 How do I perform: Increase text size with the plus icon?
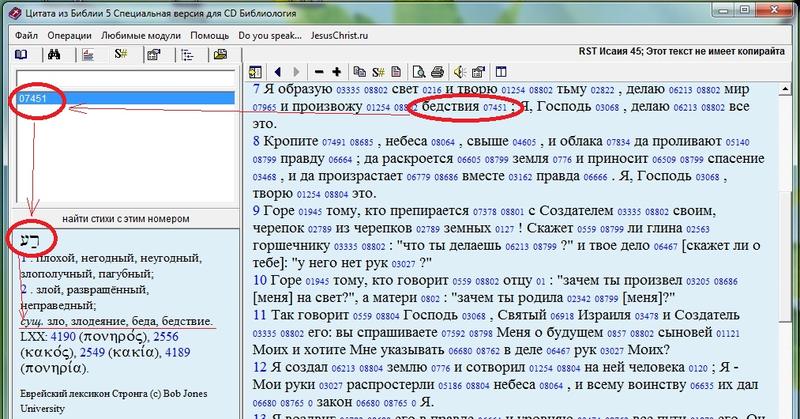335,71
